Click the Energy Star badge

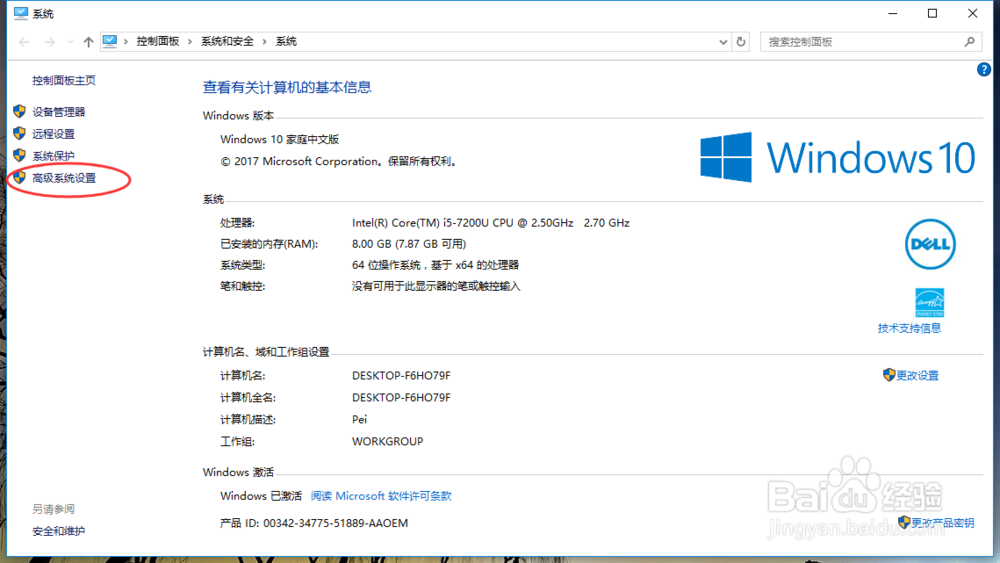pos(930,302)
